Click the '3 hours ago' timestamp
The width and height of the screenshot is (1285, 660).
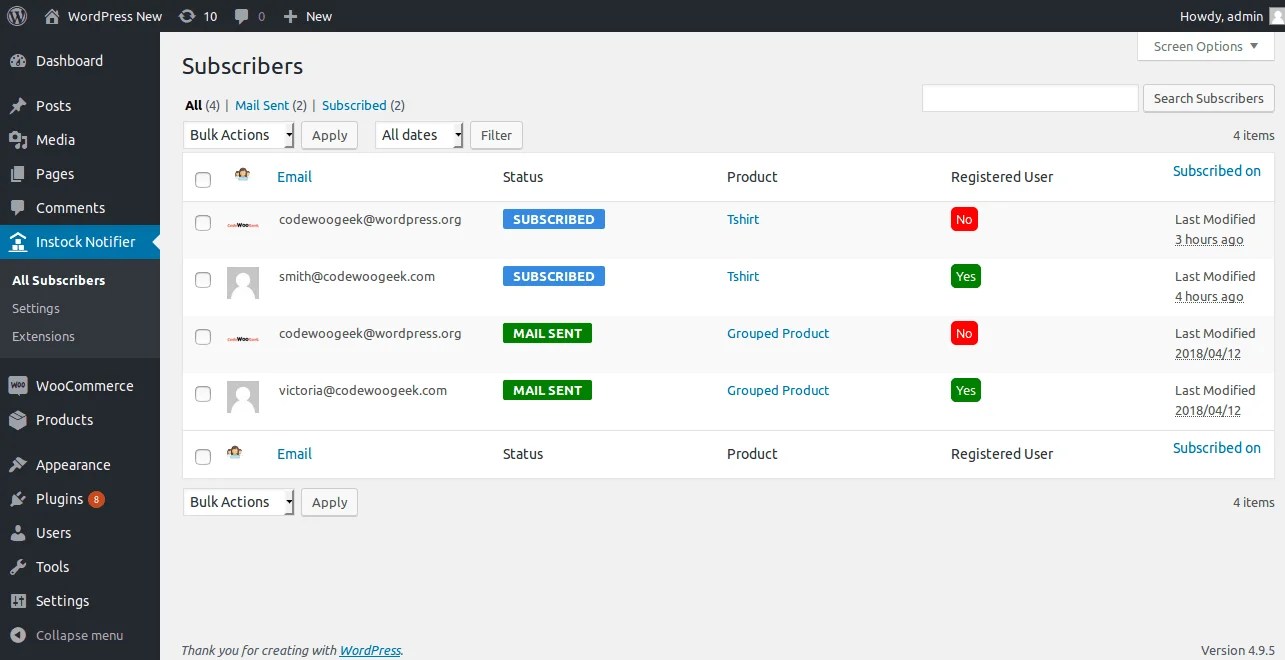click(1209, 239)
